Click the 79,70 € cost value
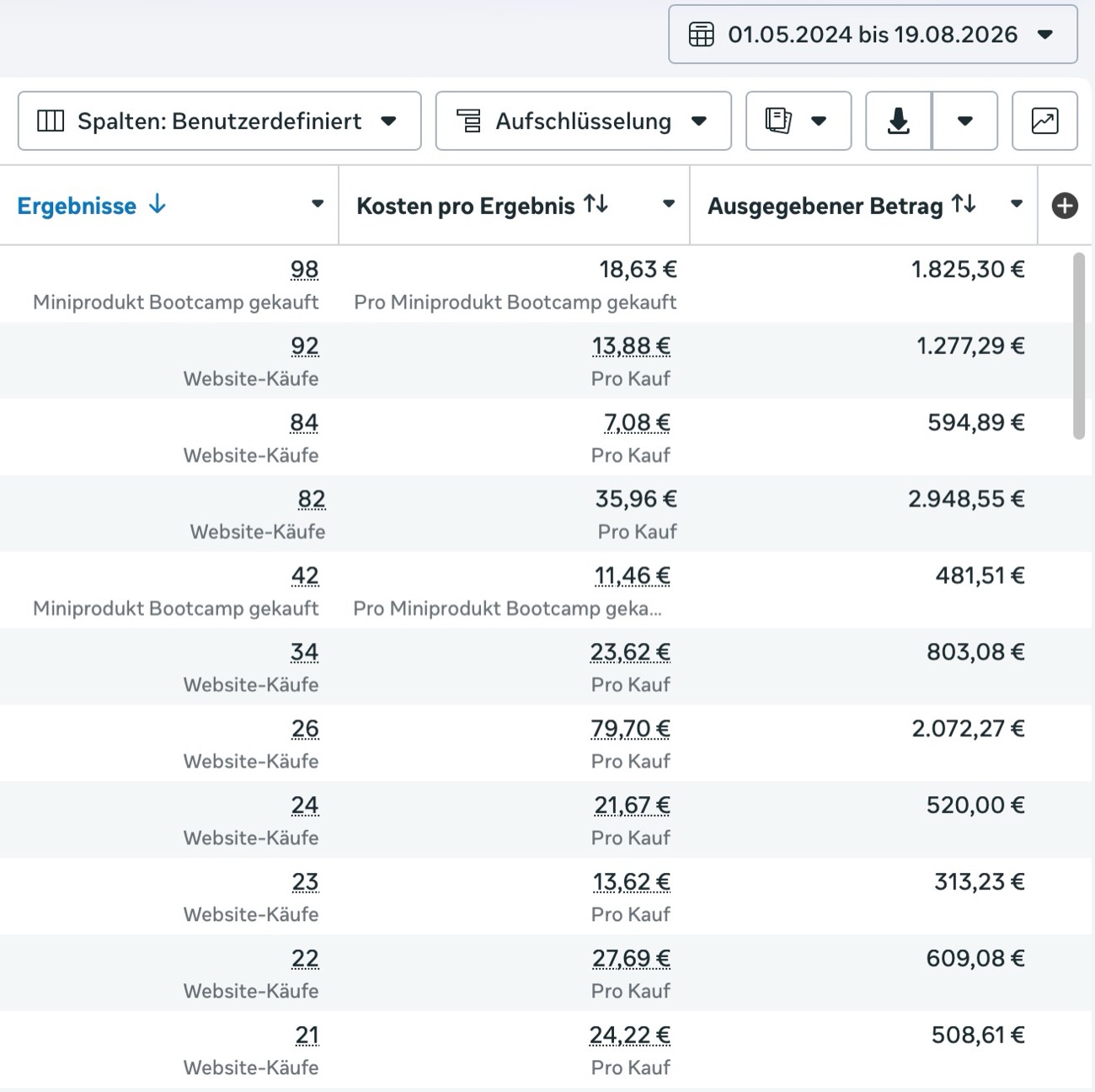The image size is (1095, 1092). [631, 729]
